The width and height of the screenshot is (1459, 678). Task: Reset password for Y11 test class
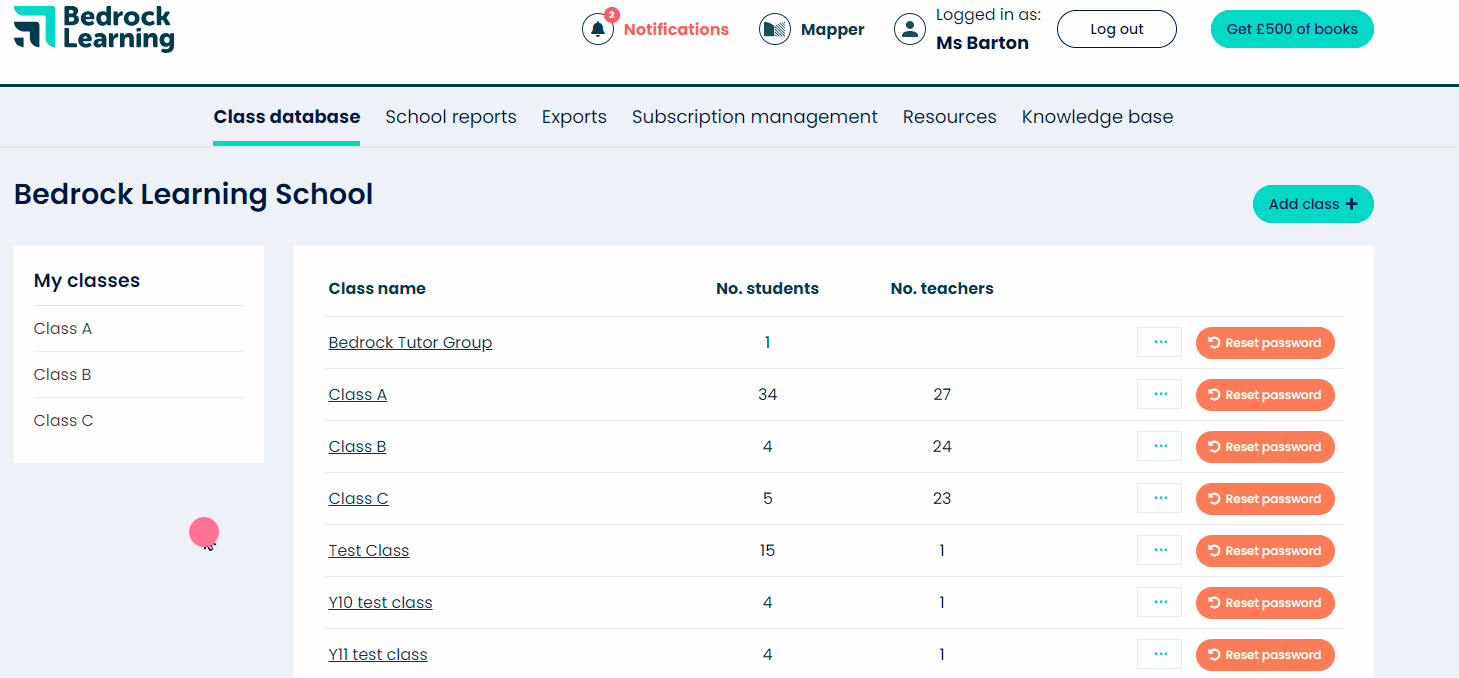(x=1265, y=655)
